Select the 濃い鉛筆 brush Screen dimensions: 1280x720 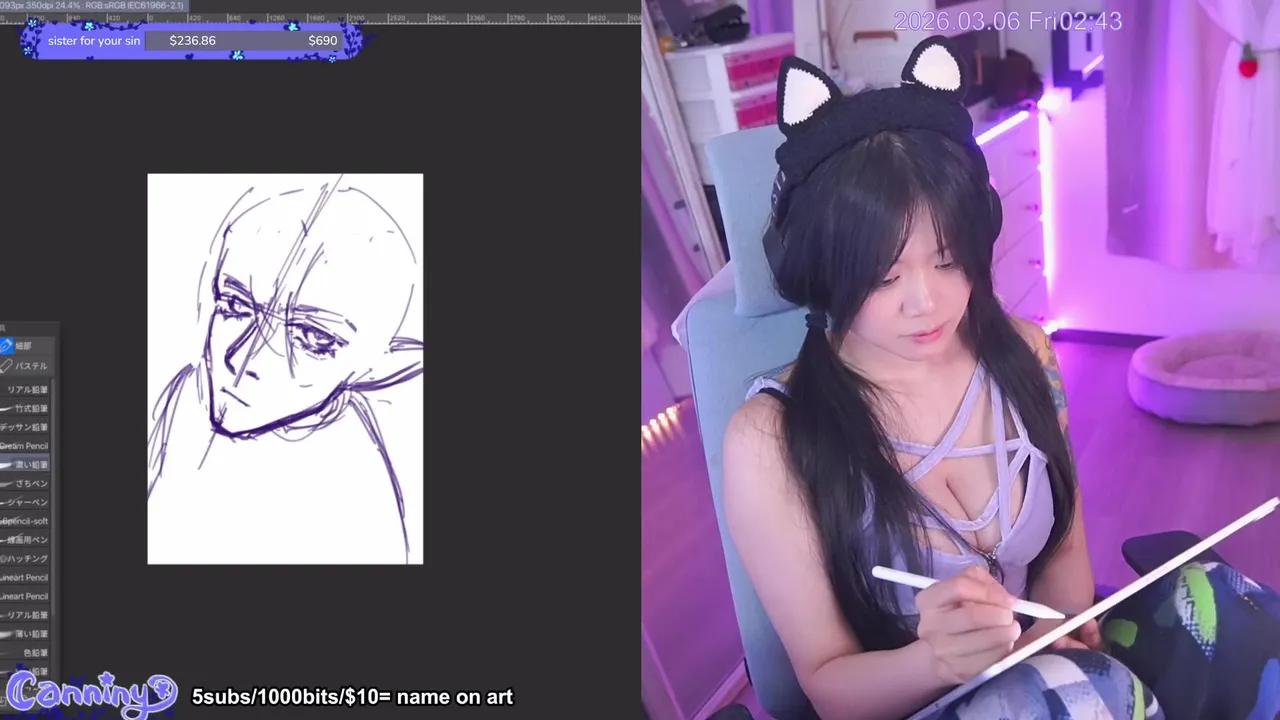point(25,465)
